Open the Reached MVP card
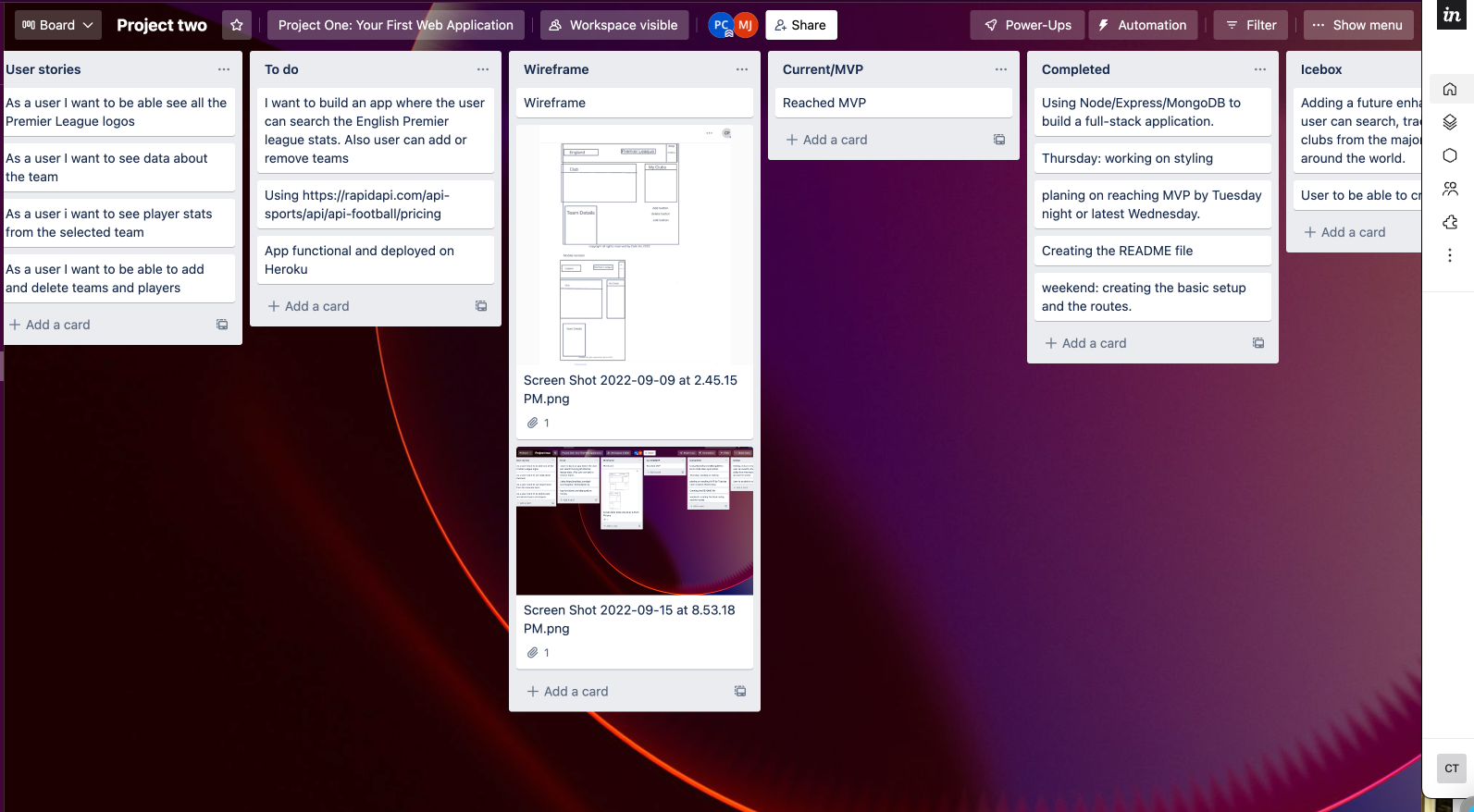 click(x=894, y=103)
